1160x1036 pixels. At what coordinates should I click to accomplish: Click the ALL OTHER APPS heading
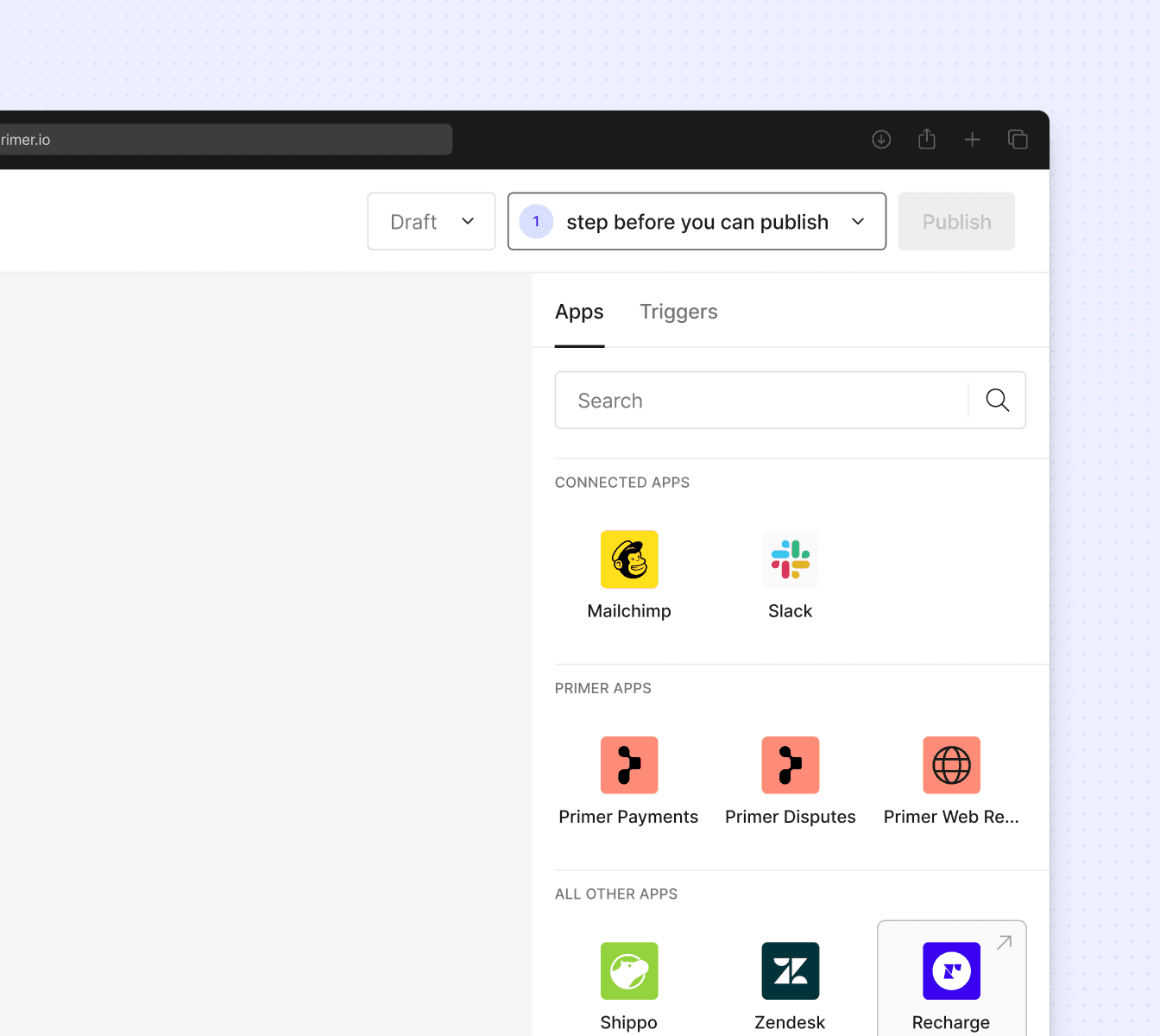(616, 894)
